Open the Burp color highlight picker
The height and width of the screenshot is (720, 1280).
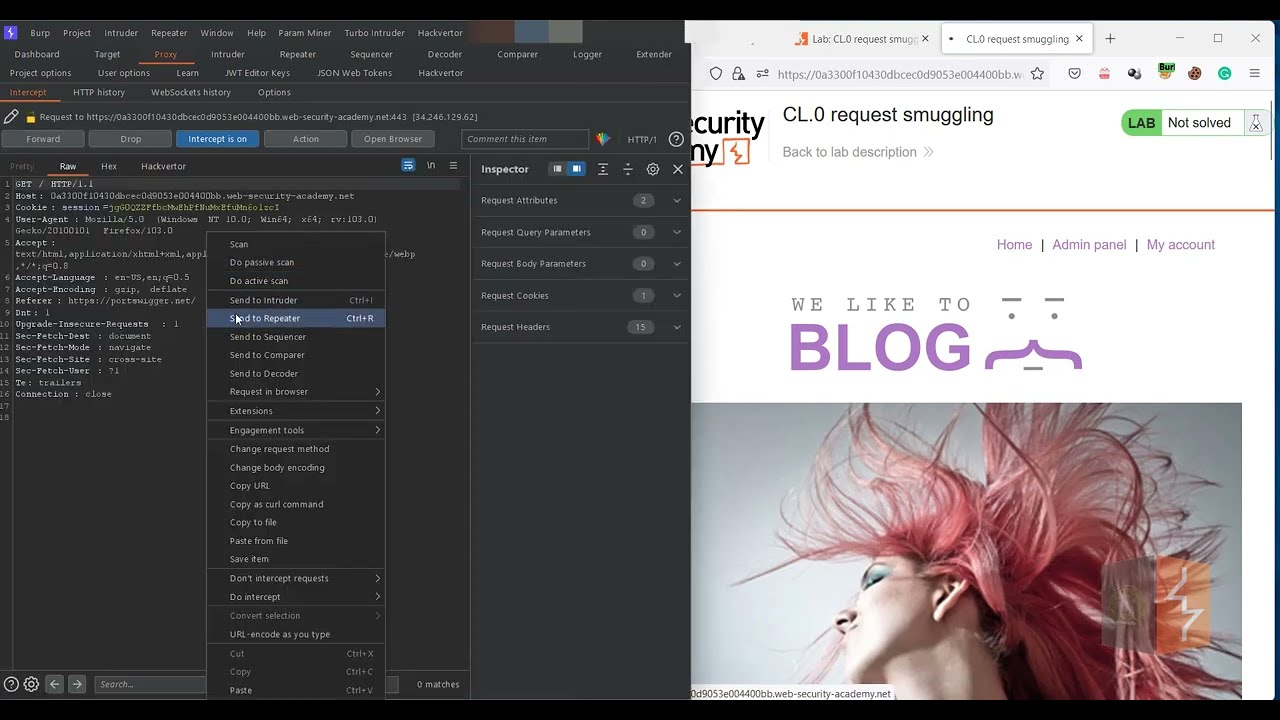click(x=603, y=139)
